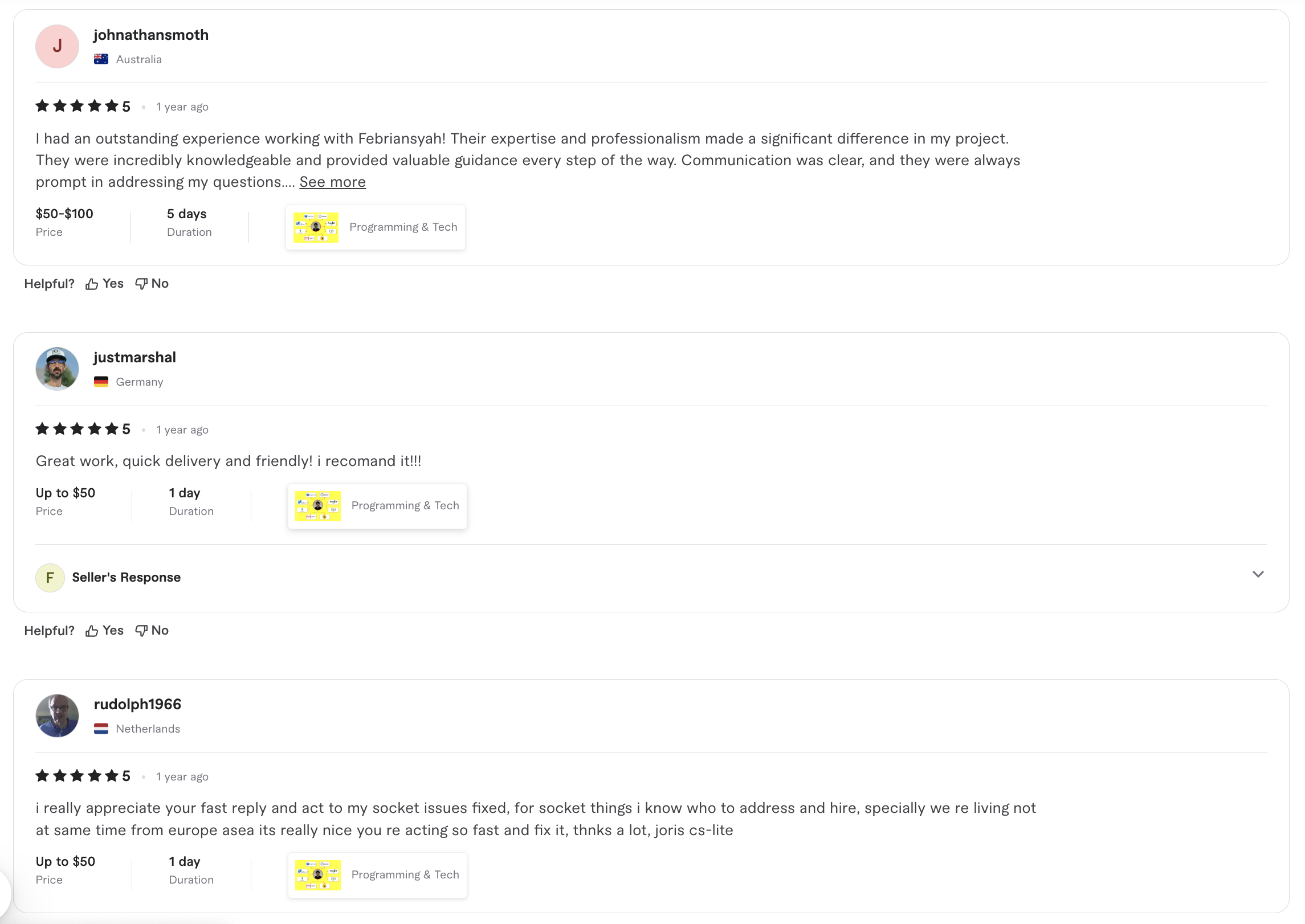The image size is (1305, 924).
Task: Open rudolph1966's profile via username
Action: 137,704
